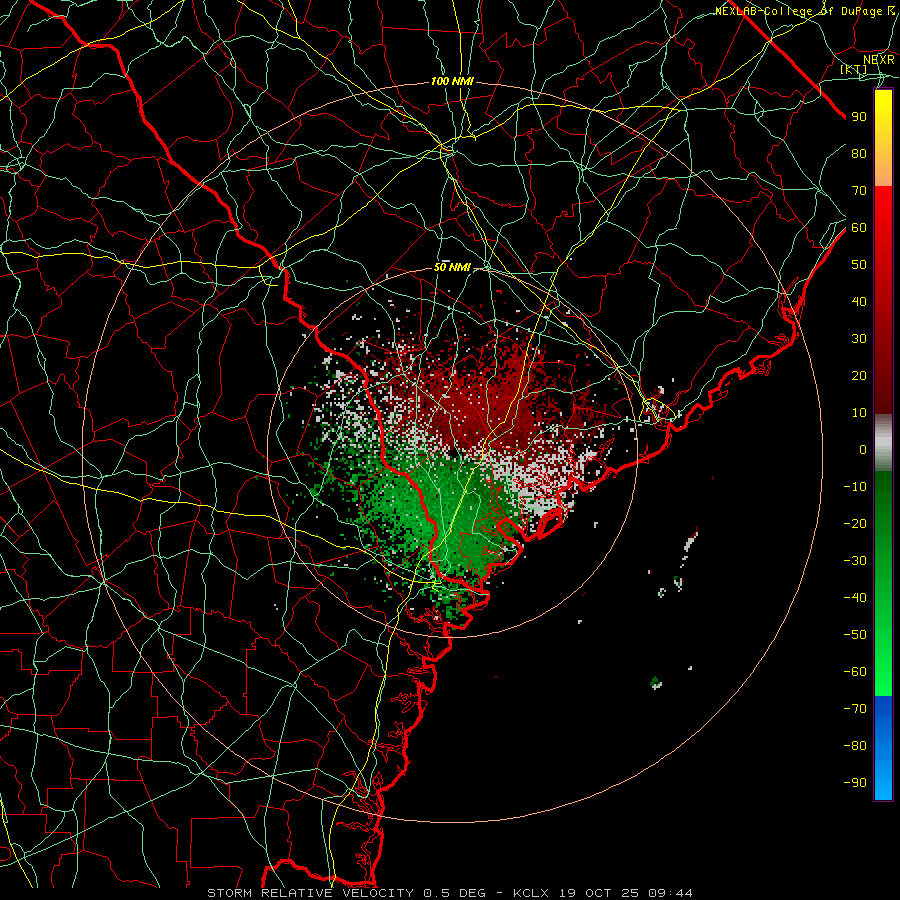
Task: Click the 70 knot label on the scale
Action: 859,191
